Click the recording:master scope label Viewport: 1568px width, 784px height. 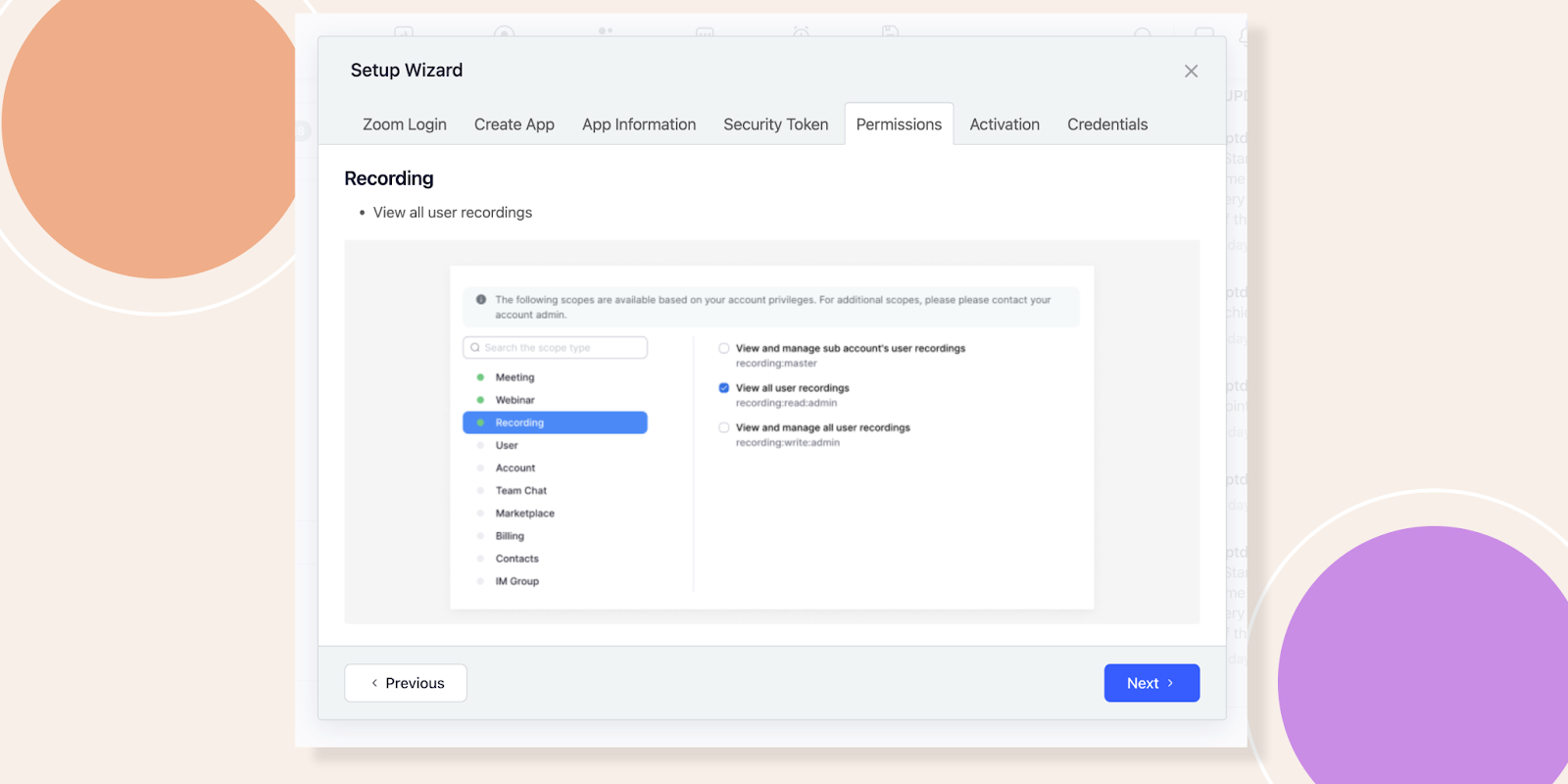776,364
